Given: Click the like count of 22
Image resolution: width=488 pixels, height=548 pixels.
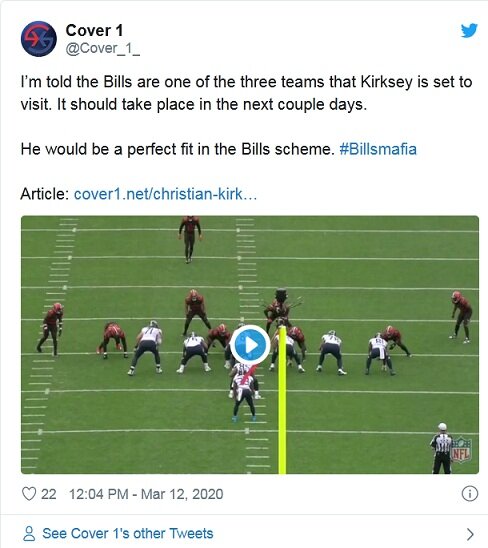Looking at the screenshot, I should pyautogui.click(x=49, y=494).
